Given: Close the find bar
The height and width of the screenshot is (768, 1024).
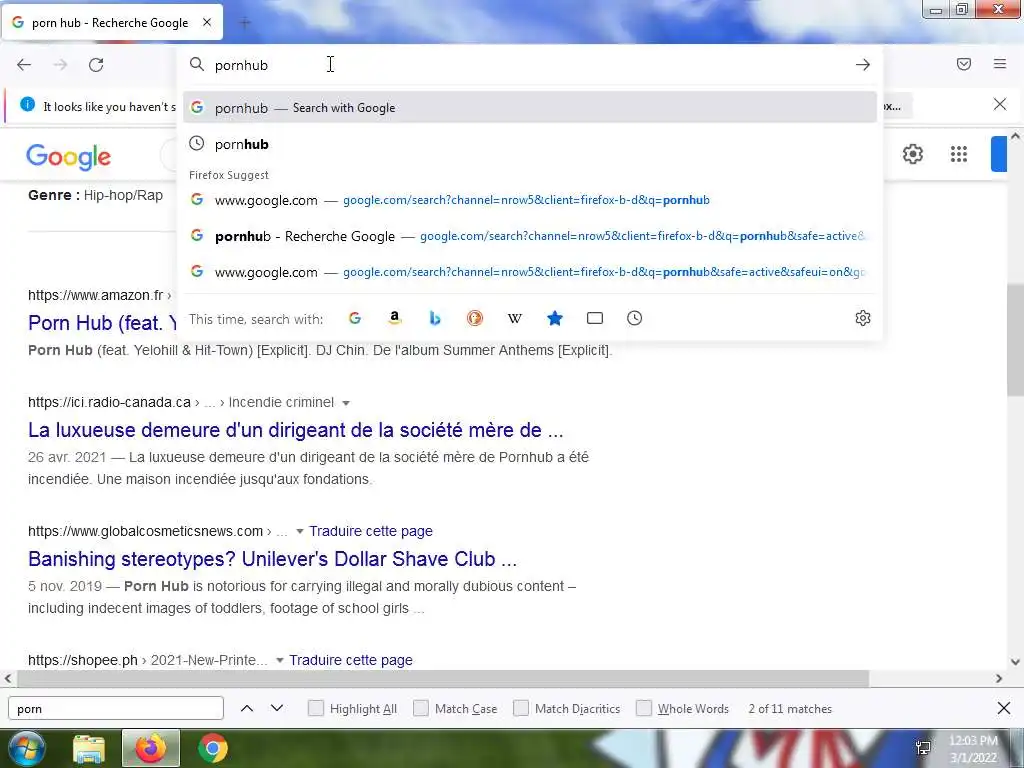Looking at the screenshot, I should click(1004, 708).
